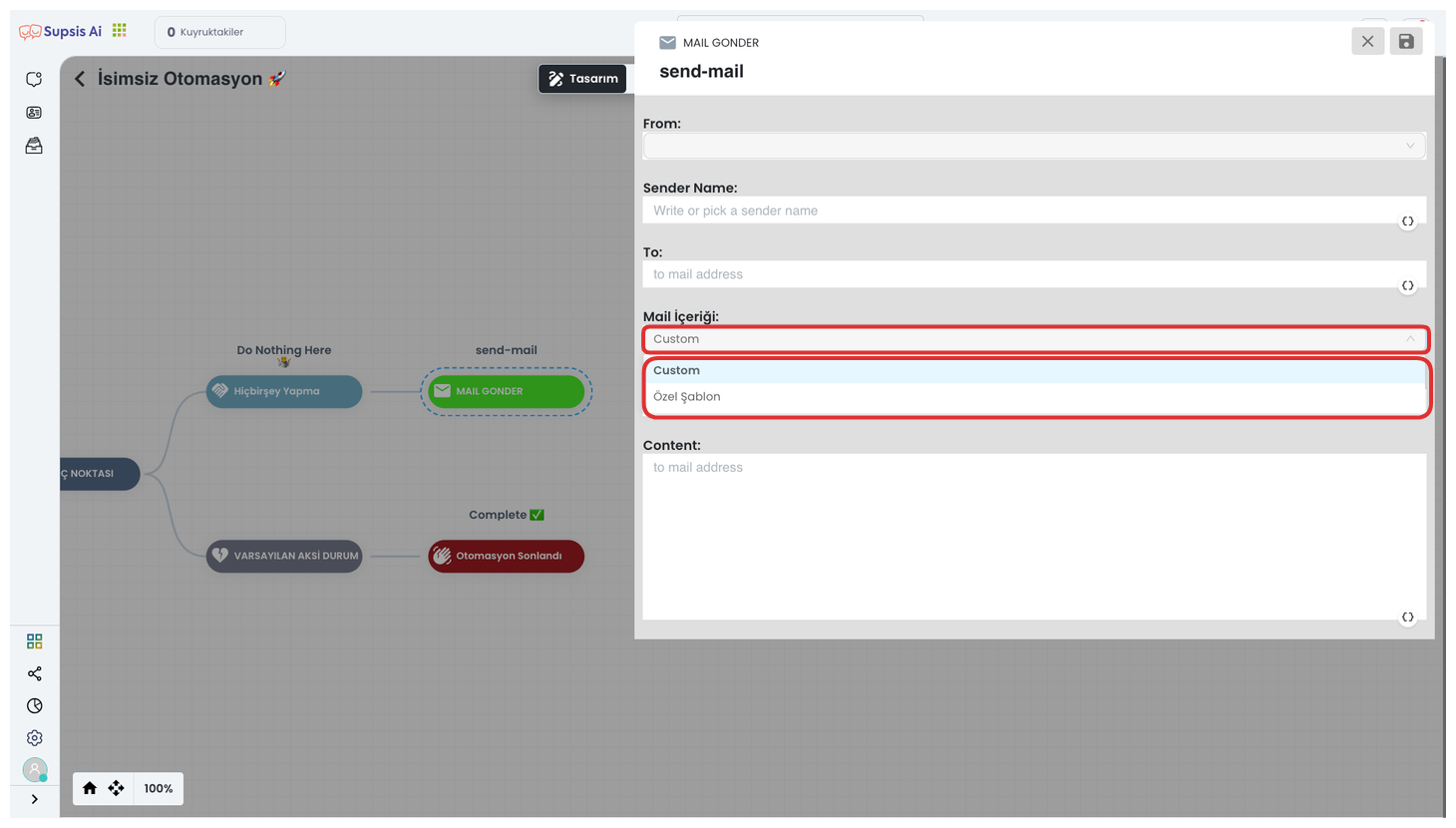Open the conversations icon in left sidebar
1456x828 pixels.
tap(34, 79)
